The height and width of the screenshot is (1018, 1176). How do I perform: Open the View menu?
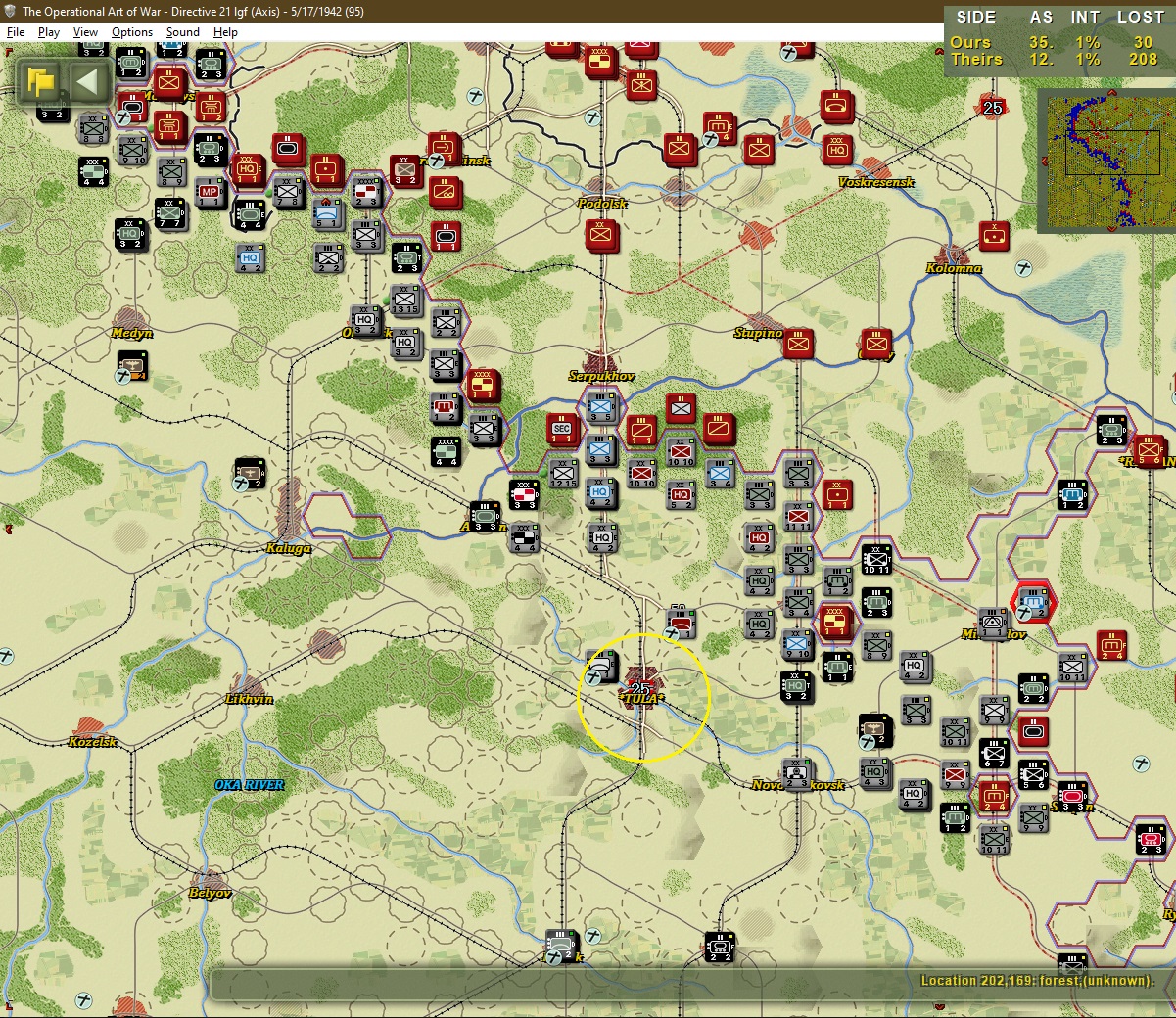point(85,32)
